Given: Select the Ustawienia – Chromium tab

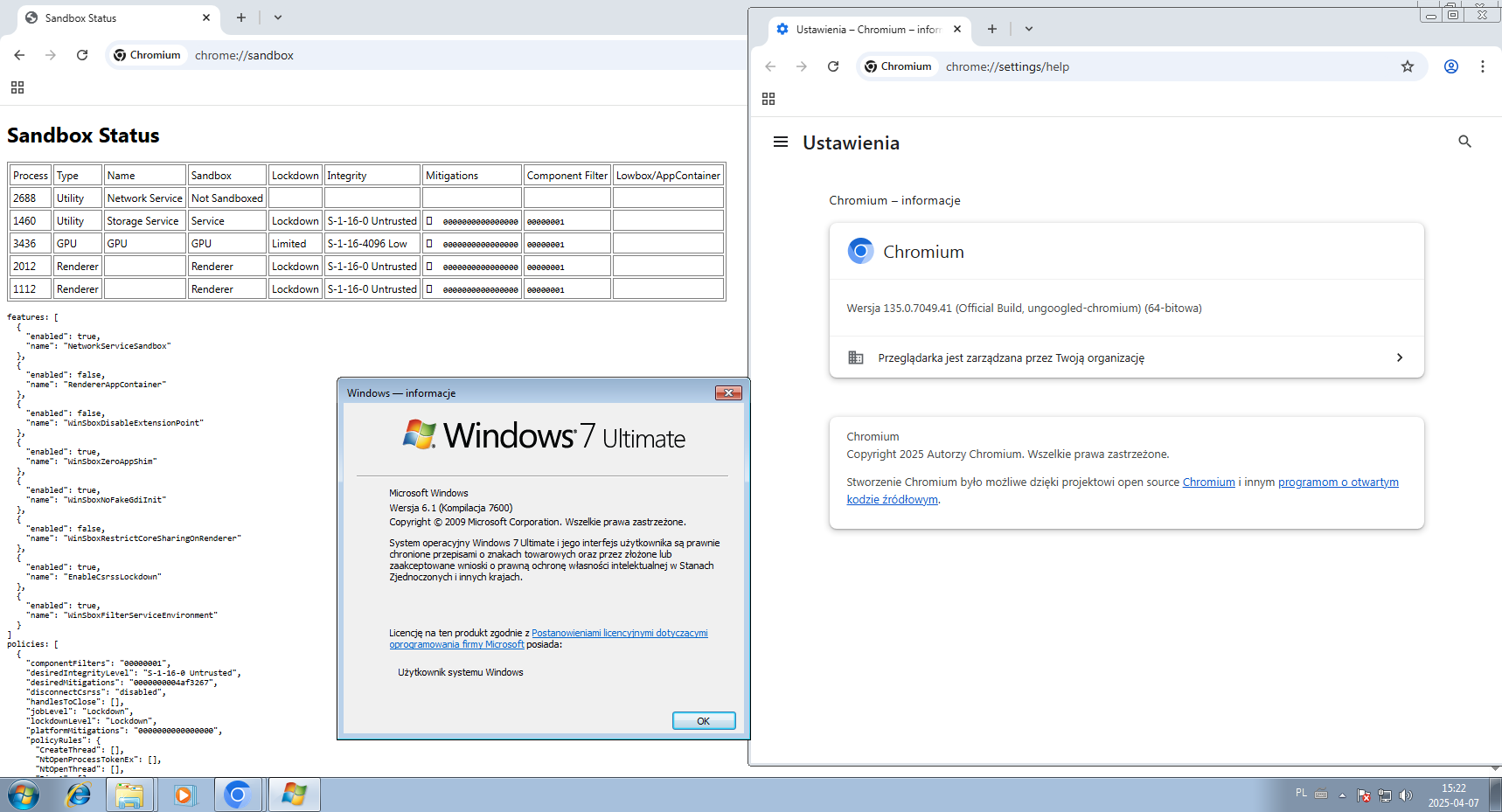Looking at the screenshot, I should click(867, 29).
